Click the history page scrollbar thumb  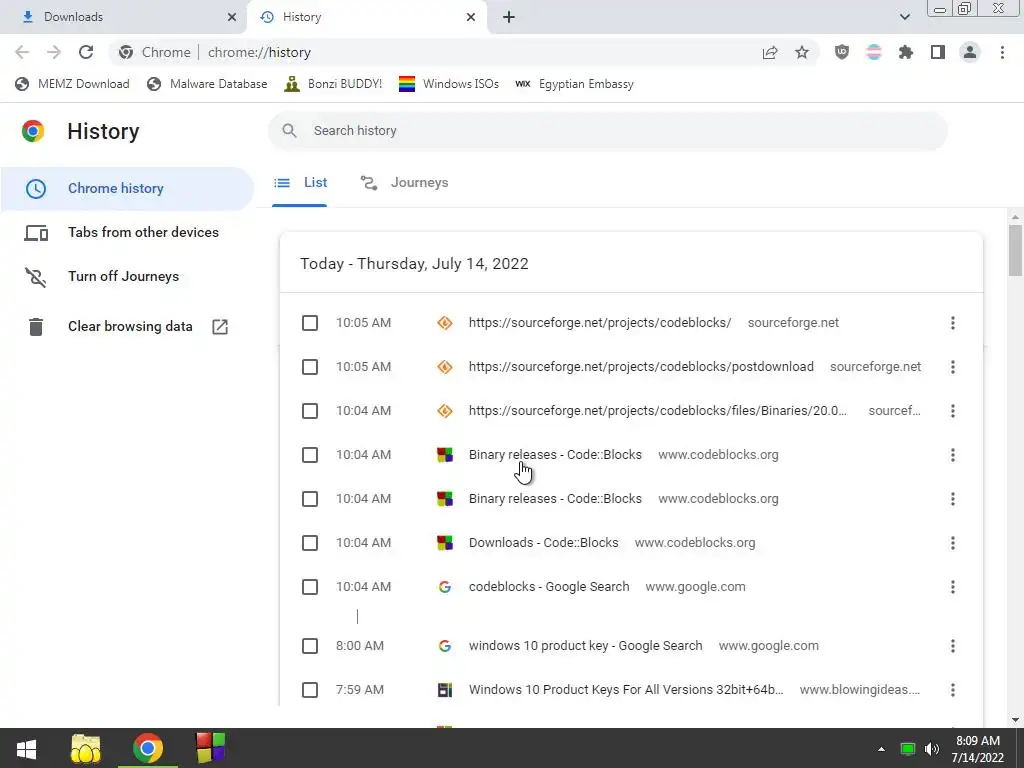tap(1015, 250)
